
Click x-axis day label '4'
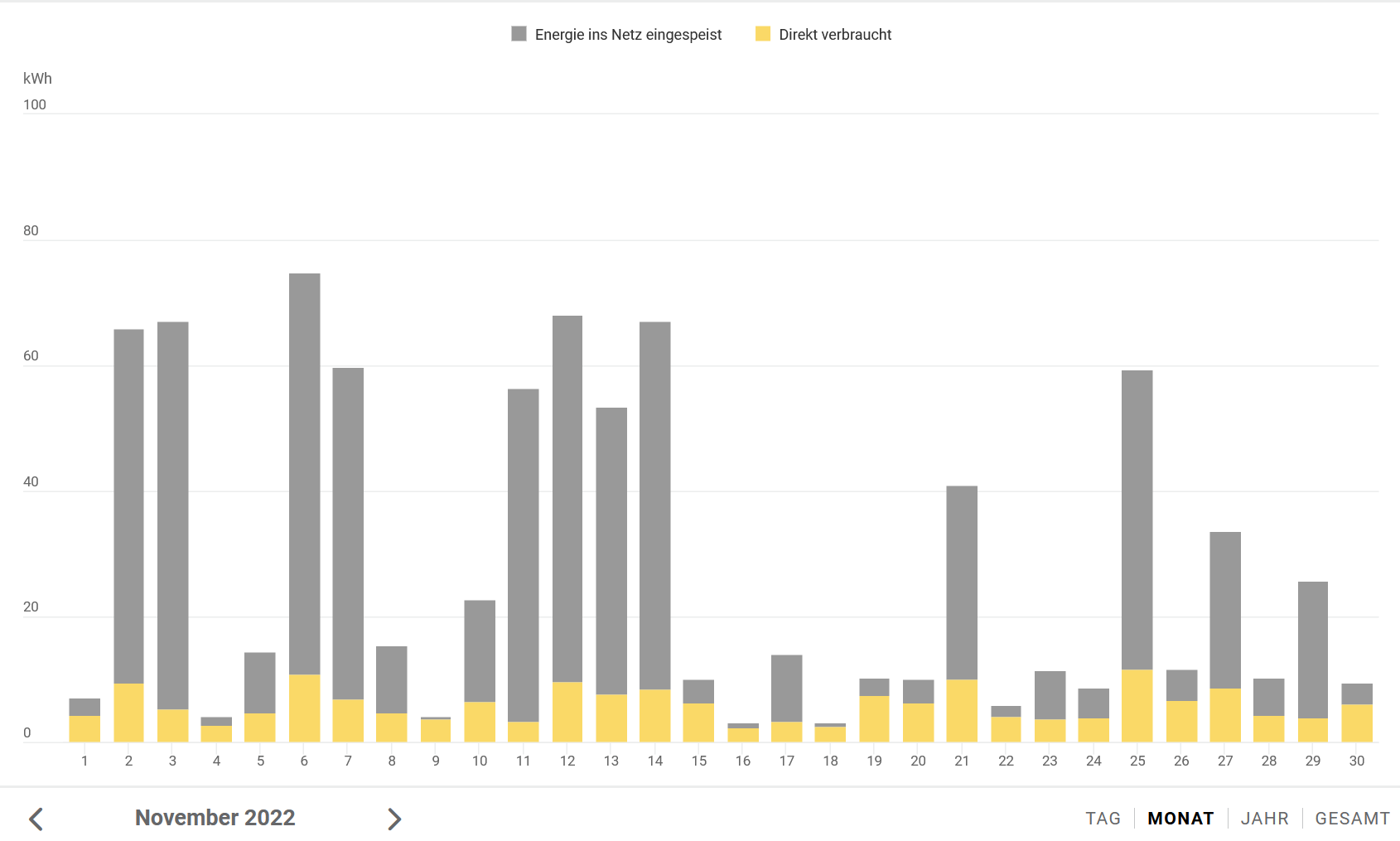(x=216, y=761)
